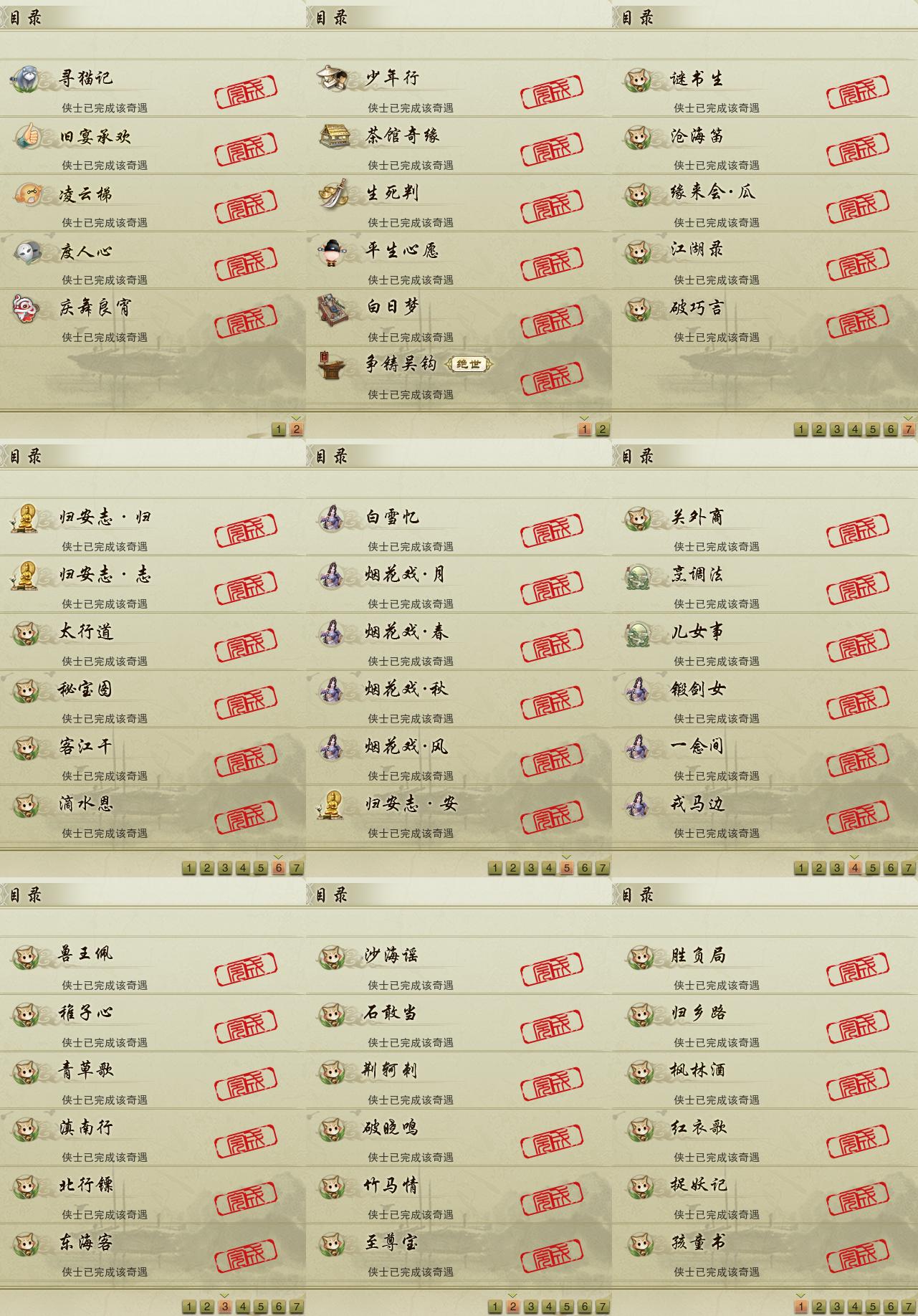Select the anvil icon beside 争铸吴钩
Image resolution: width=918 pixels, height=1316 pixels.
331,365
